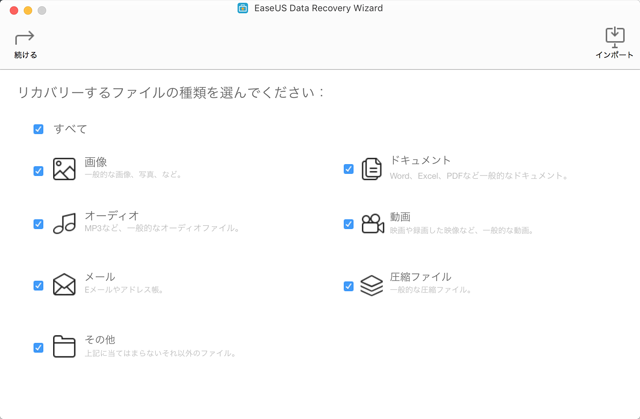Viewport: 640px width, 419px height.
Task: Click the その他 folder icon
Action: [64, 346]
